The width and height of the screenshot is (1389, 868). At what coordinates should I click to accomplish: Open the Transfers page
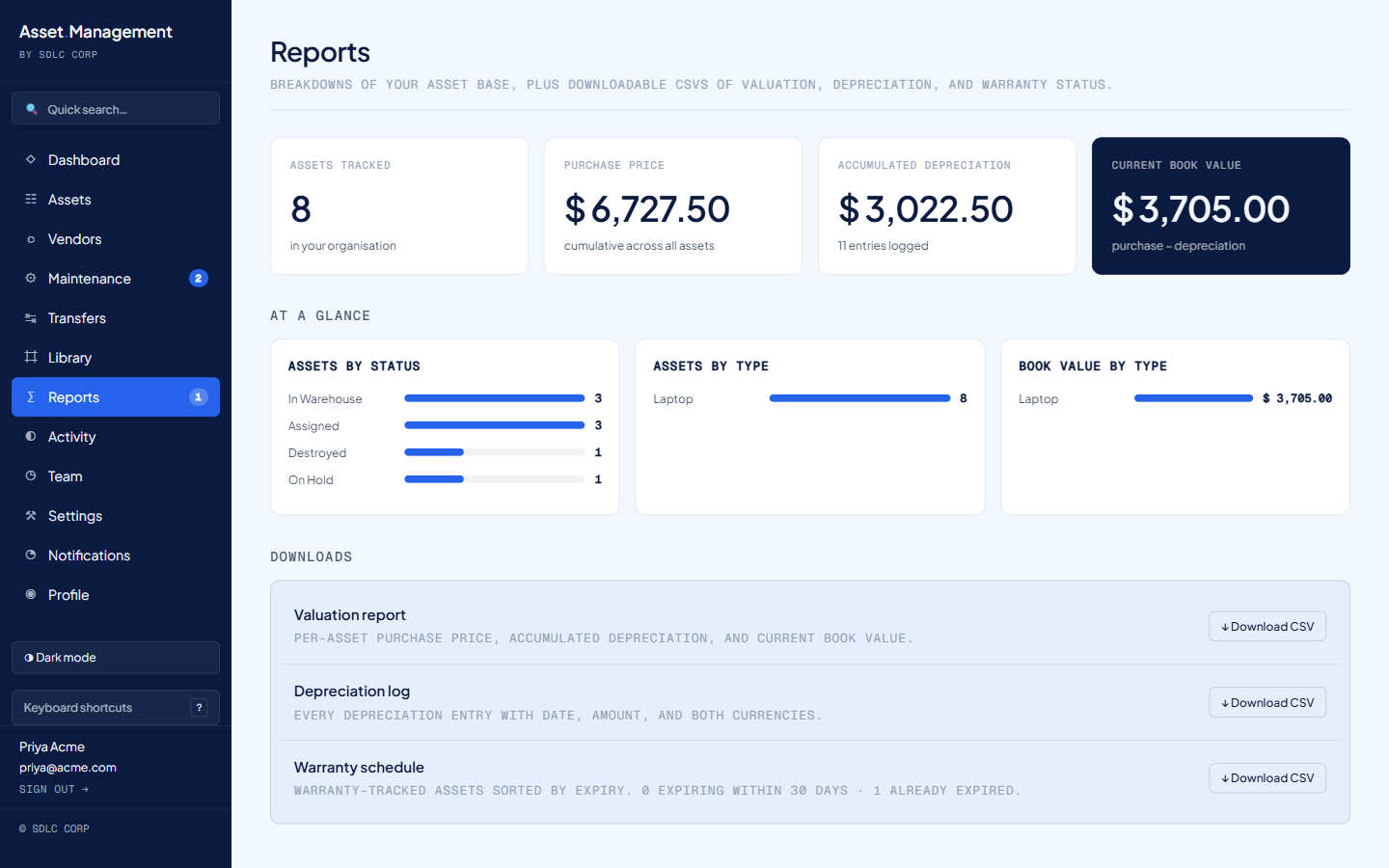coord(116,317)
